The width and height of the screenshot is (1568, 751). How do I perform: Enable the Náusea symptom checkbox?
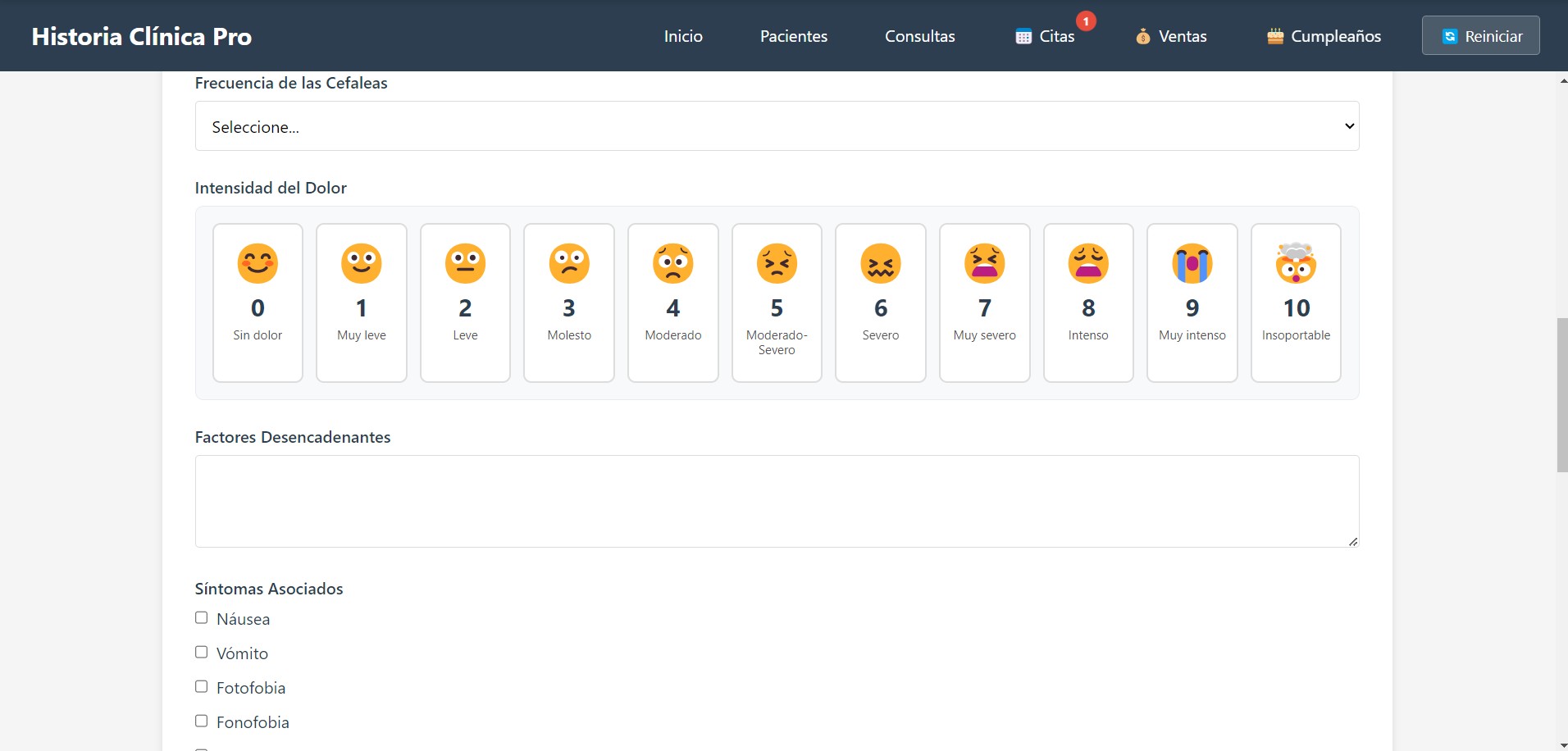coord(202,618)
